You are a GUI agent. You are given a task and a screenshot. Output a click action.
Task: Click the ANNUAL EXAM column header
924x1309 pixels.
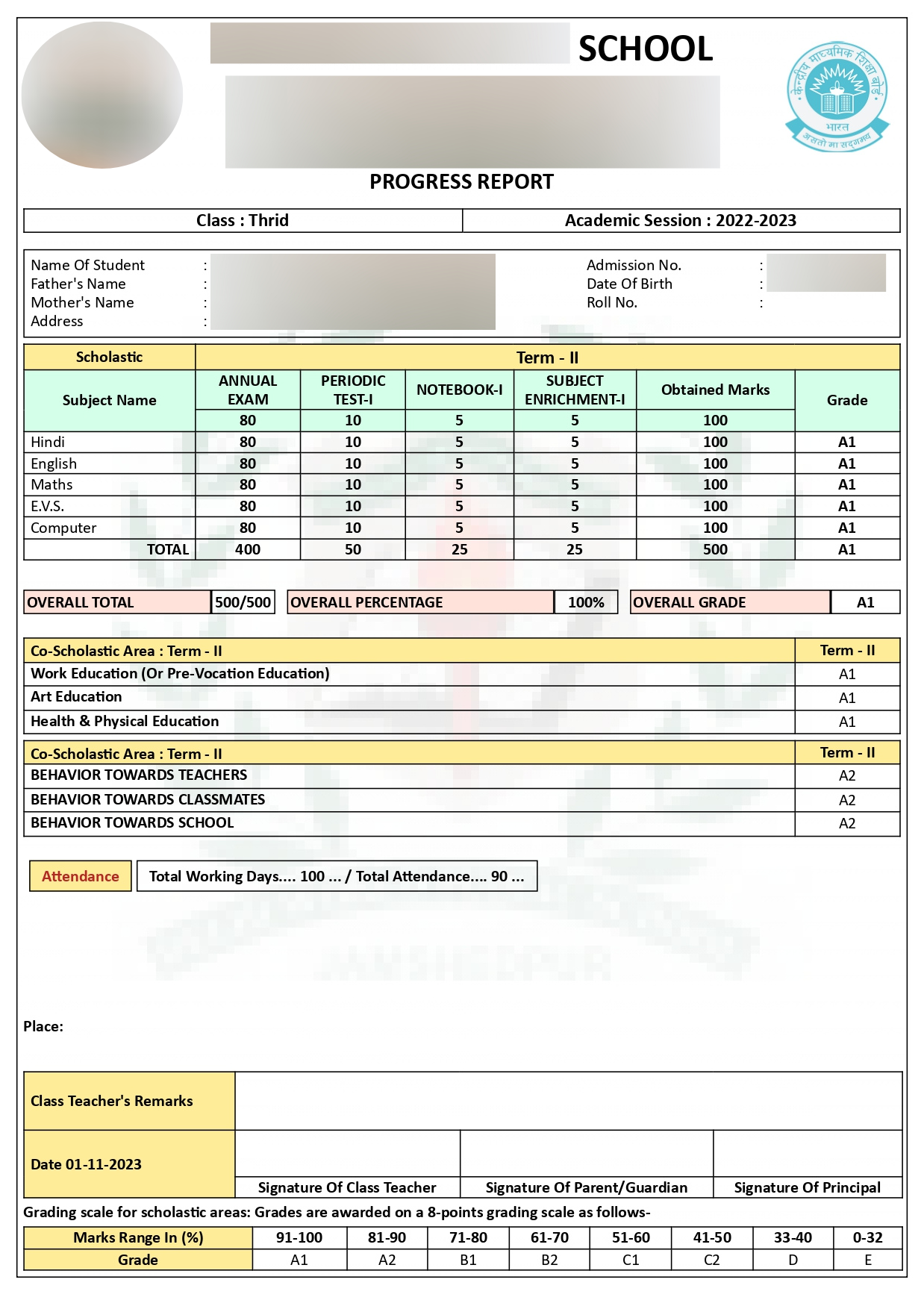point(248,390)
